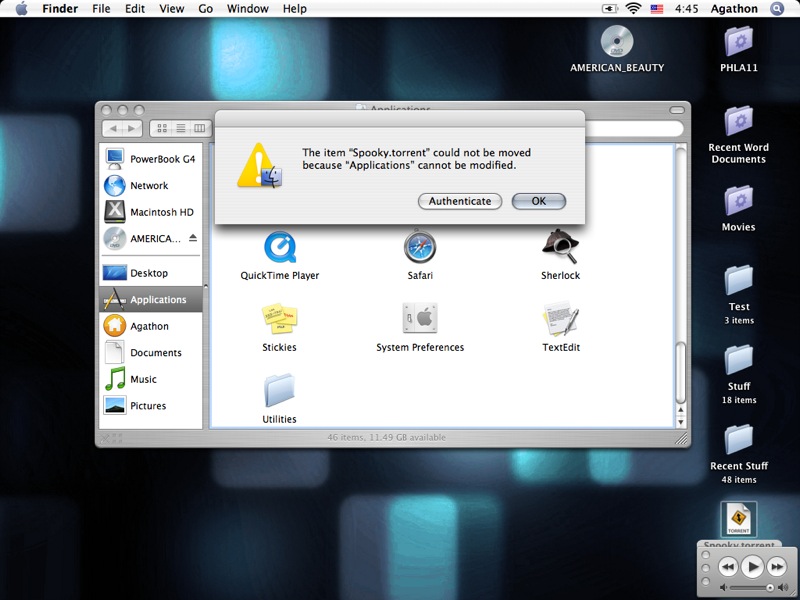
Task: Select the Safari compass icon
Action: (x=420, y=247)
